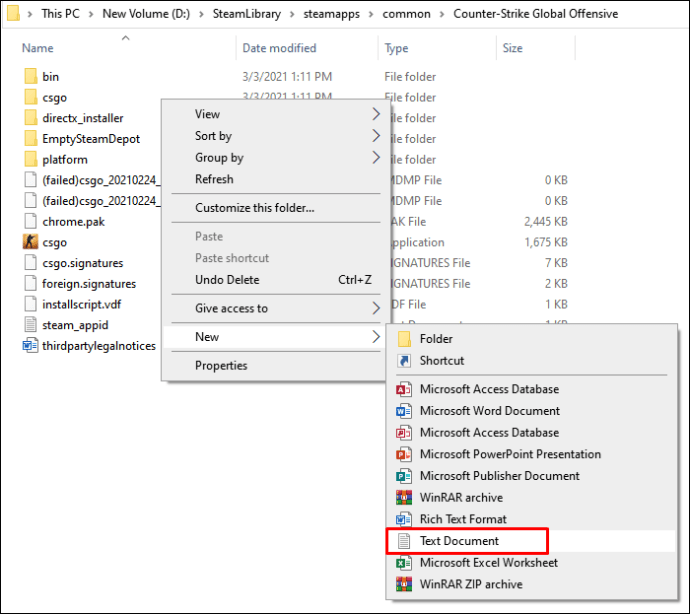This screenshot has width=690, height=614.
Task: Sort by Date modified column header
Action: (279, 48)
